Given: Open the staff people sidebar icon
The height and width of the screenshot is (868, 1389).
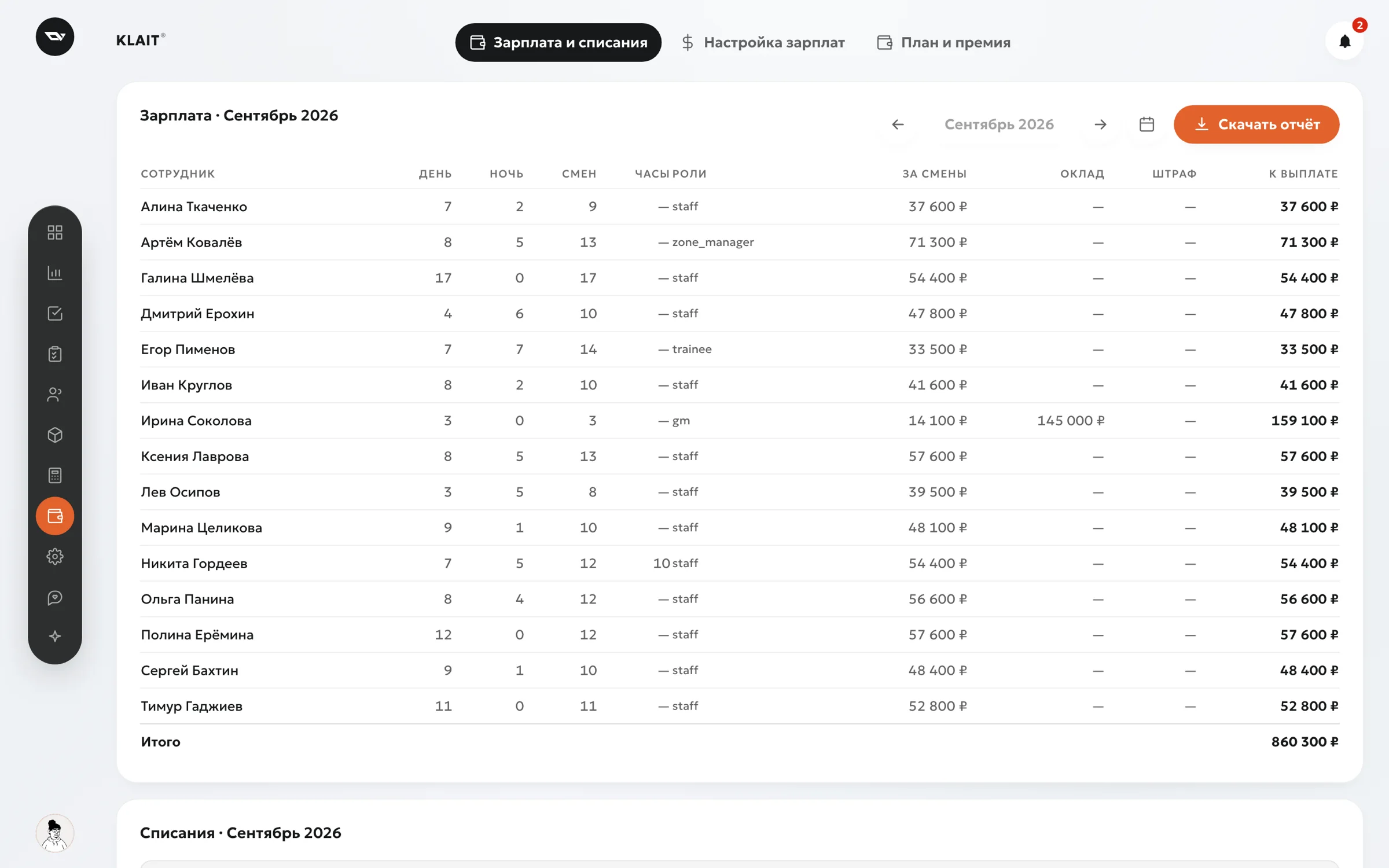Looking at the screenshot, I should click(55, 395).
